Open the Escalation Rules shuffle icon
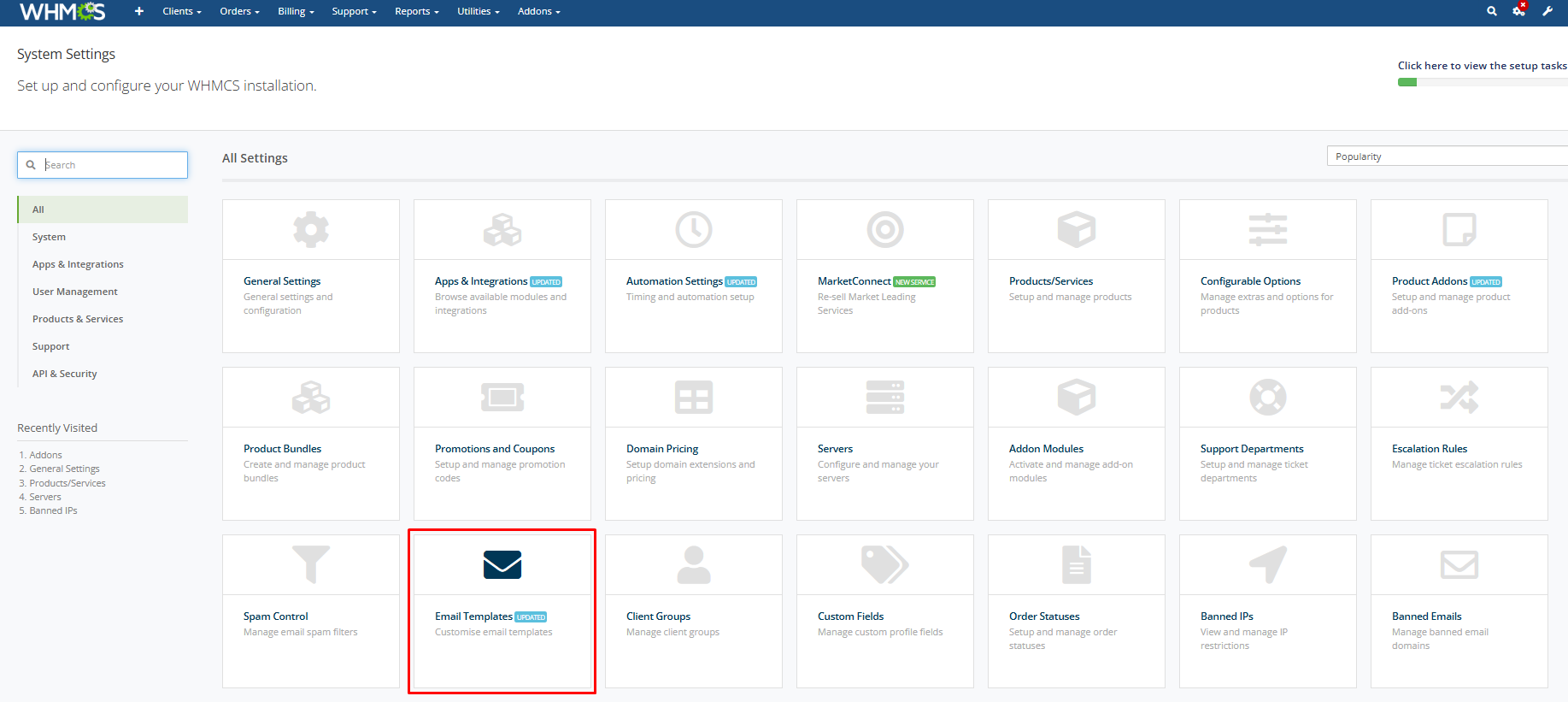 (1459, 398)
